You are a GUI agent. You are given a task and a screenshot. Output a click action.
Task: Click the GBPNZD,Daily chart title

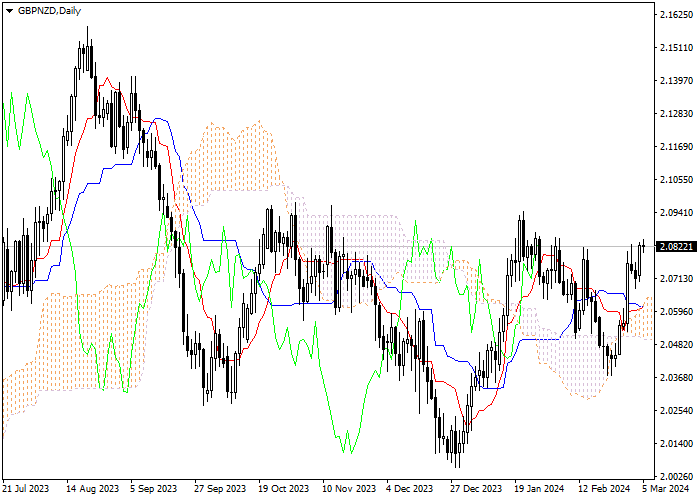tap(49, 11)
